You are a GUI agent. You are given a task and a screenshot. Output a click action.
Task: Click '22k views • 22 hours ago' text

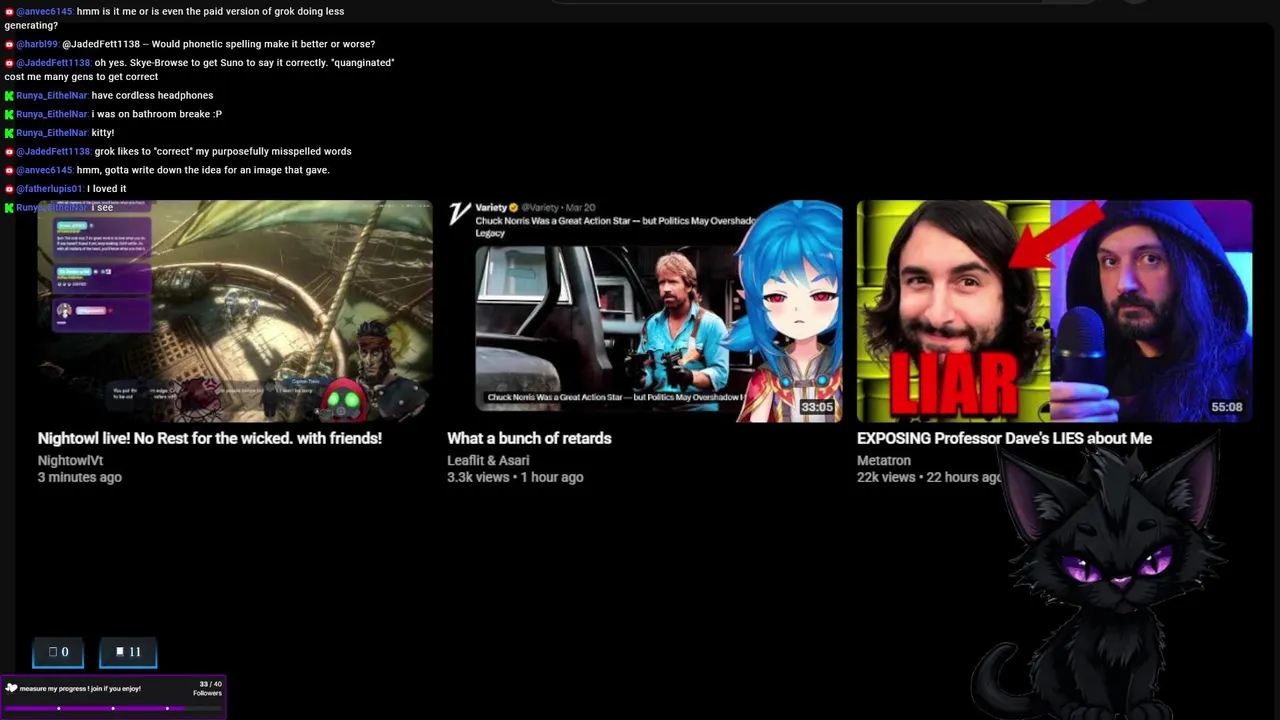click(x=929, y=477)
